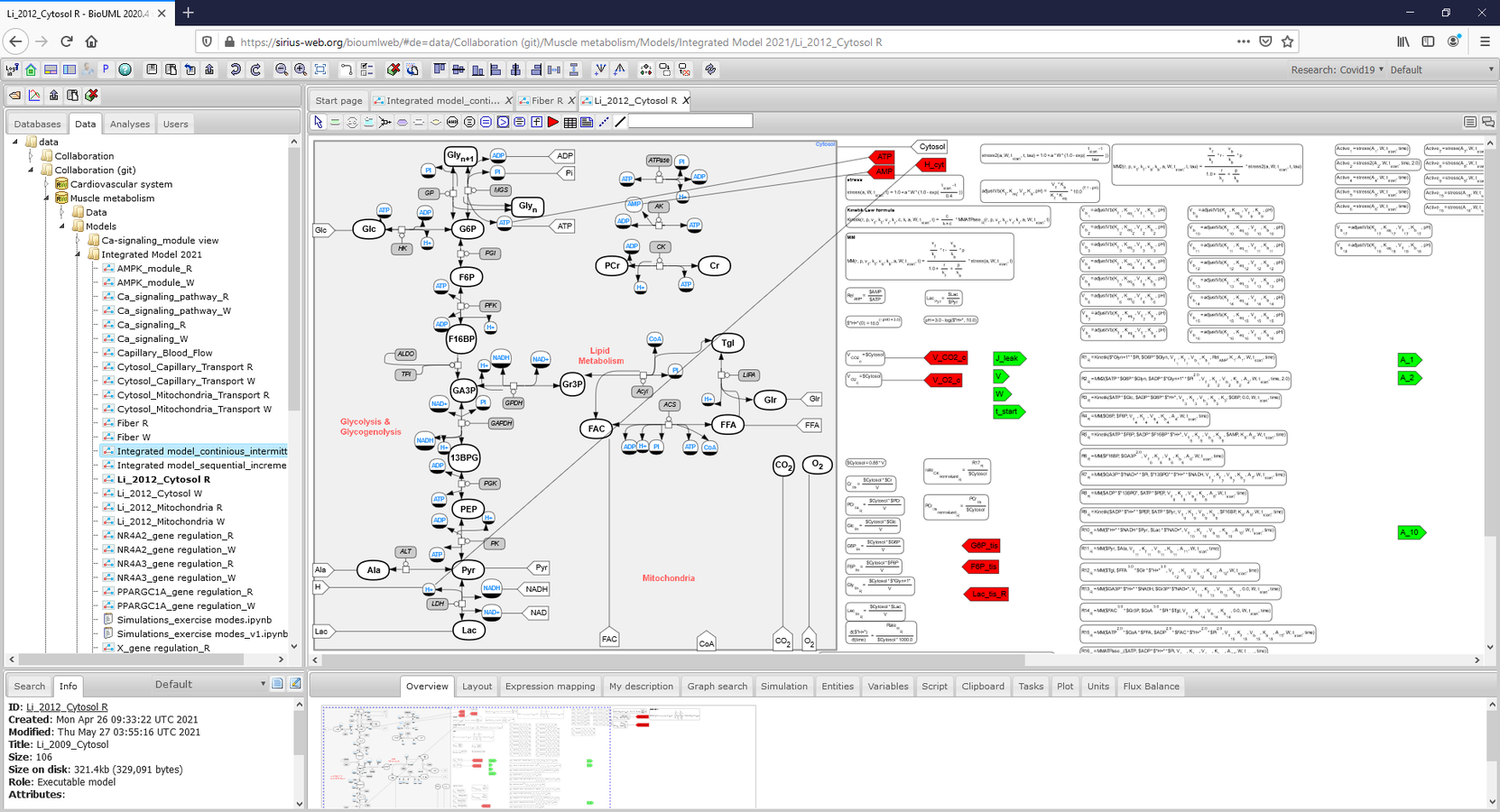Click the Li_2012_Cytosol R ID link
The image size is (1500, 812).
click(67, 707)
